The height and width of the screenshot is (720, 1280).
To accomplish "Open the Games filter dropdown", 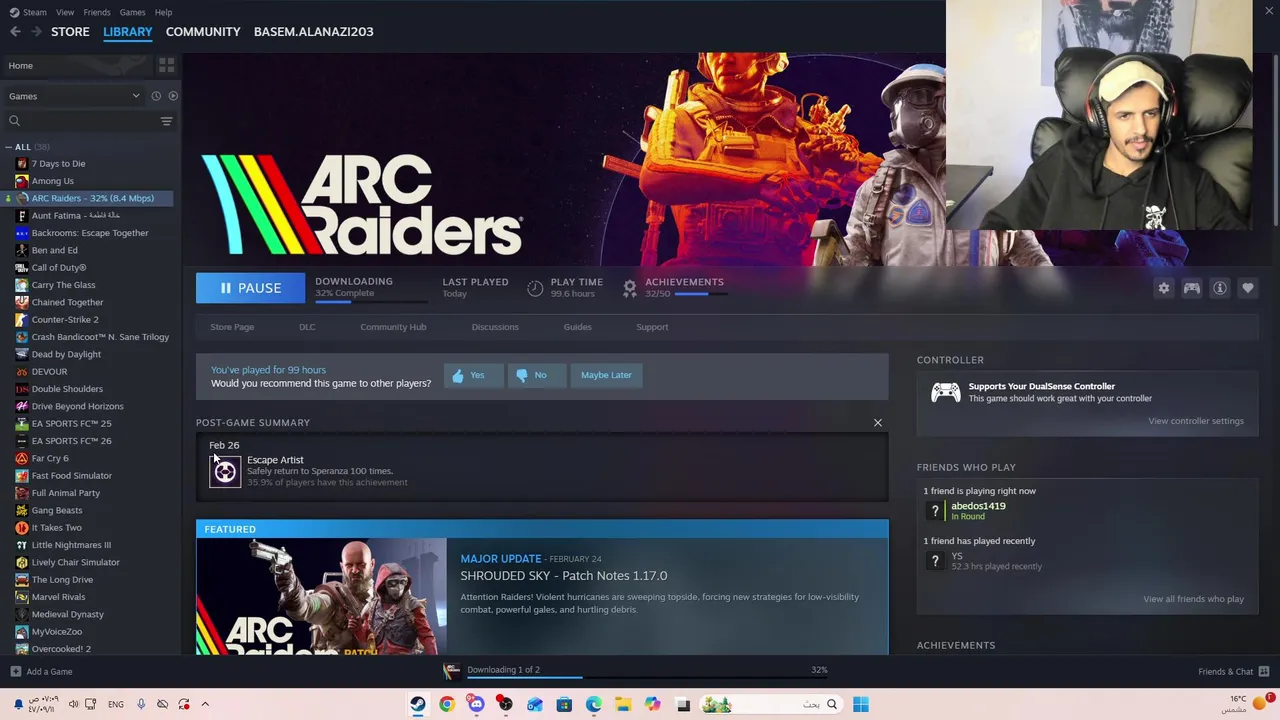I will (76, 96).
